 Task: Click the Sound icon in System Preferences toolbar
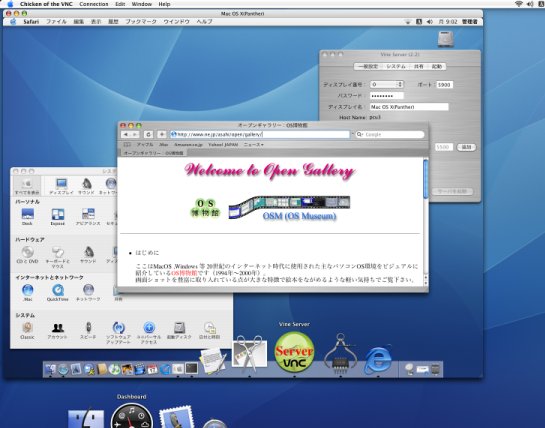pyautogui.click(x=87, y=186)
